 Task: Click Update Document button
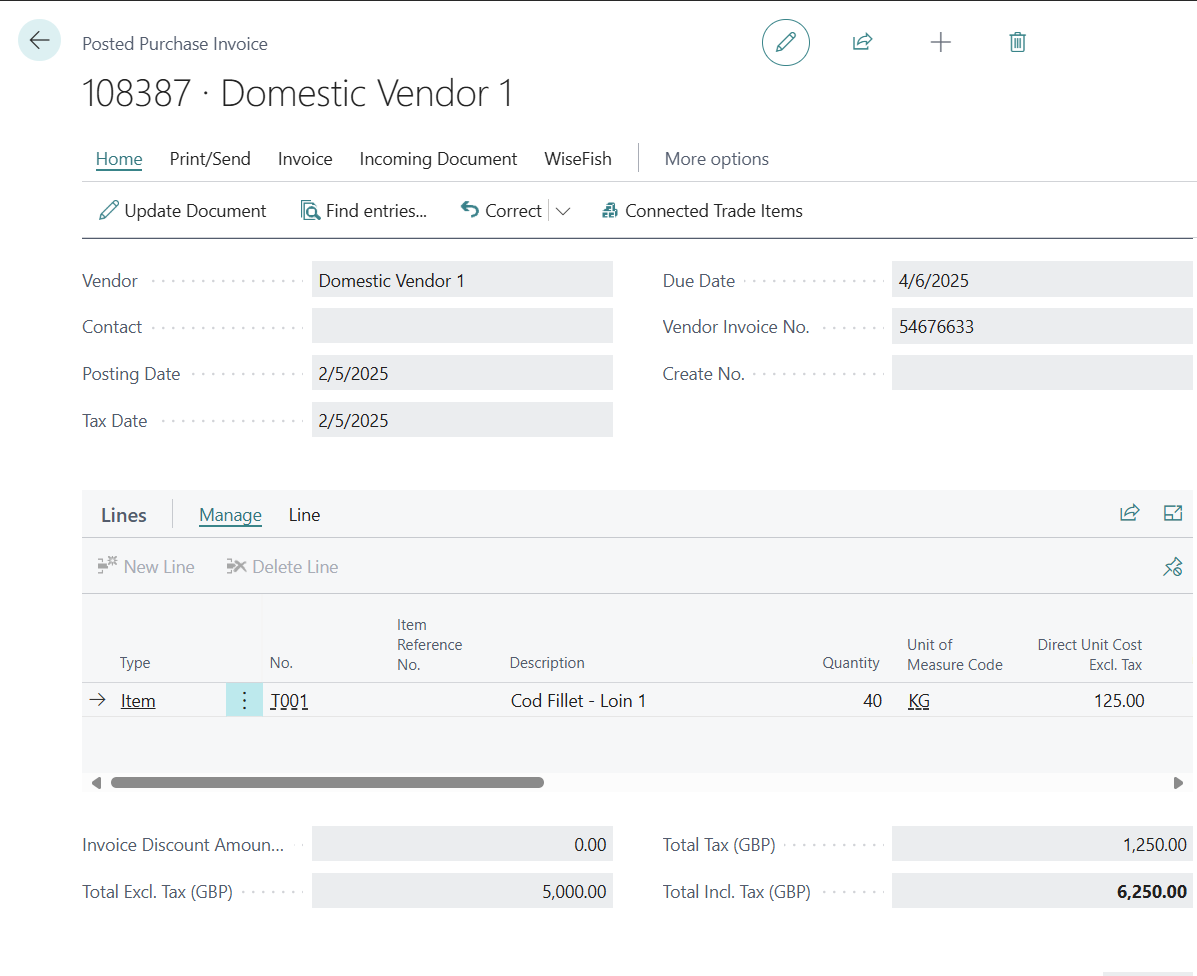point(183,211)
